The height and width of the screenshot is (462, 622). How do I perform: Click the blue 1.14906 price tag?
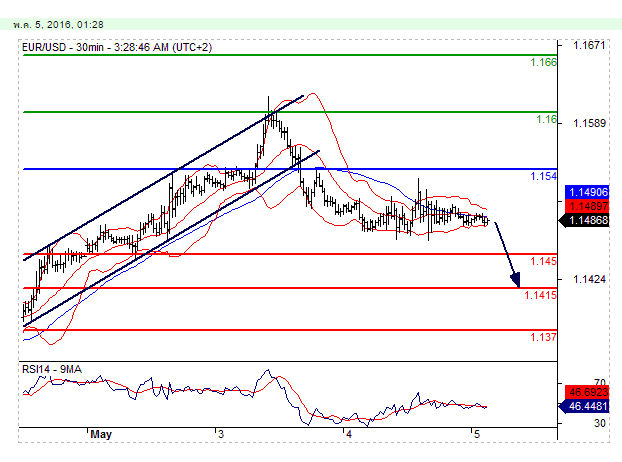tap(584, 191)
